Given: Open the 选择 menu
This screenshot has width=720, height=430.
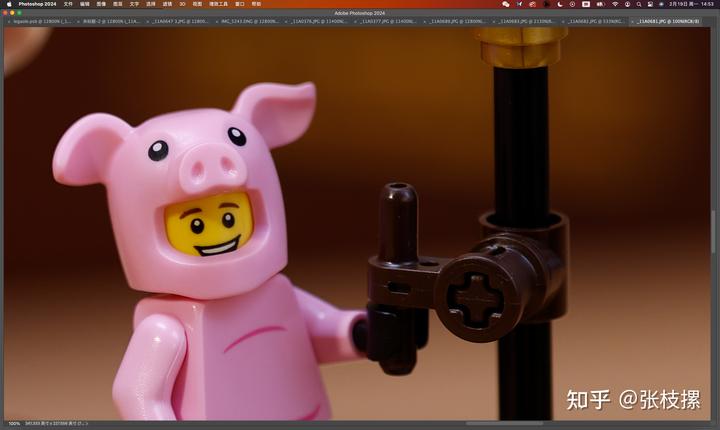Looking at the screenshot, I should point(151,4).
